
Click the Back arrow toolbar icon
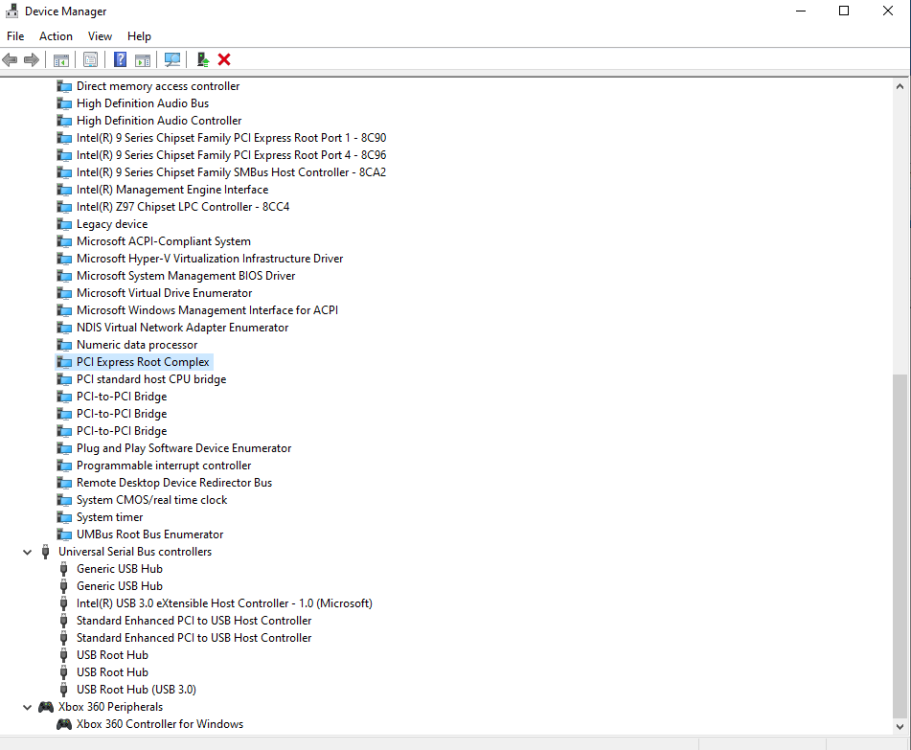[x=10, y=59]
